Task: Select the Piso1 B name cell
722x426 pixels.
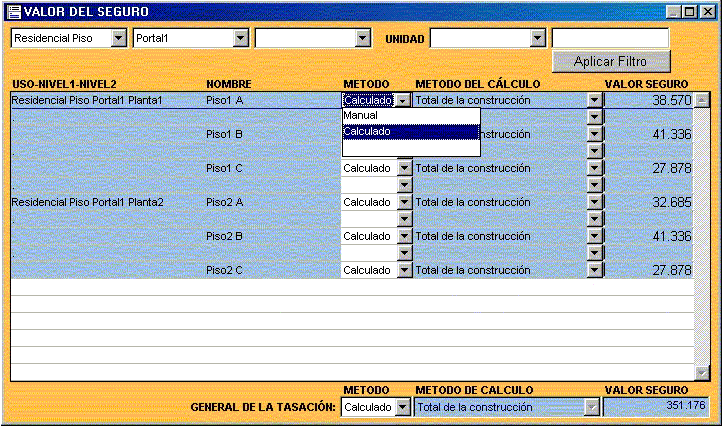Action: tap(224, 134)
